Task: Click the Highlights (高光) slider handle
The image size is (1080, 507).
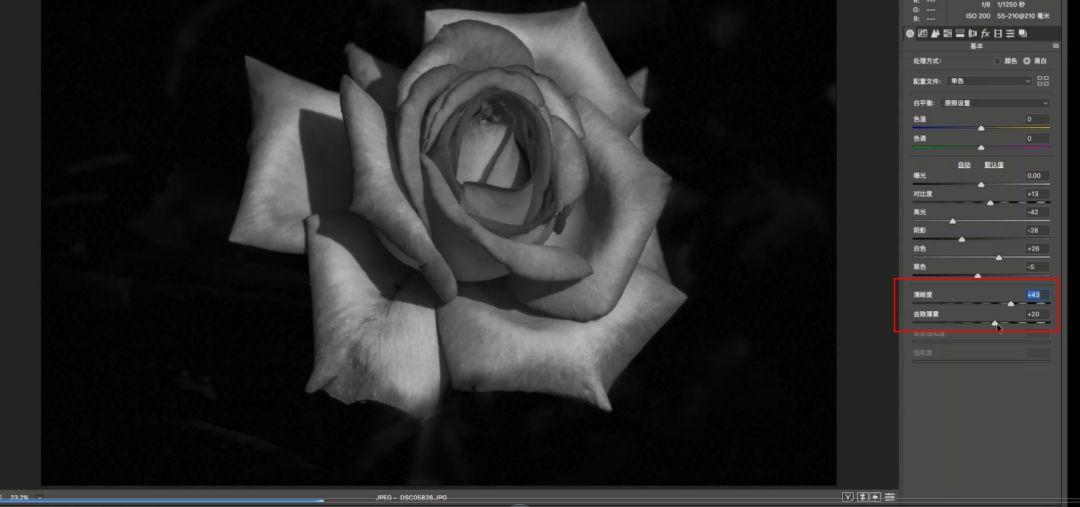Action: click(953, 221)
